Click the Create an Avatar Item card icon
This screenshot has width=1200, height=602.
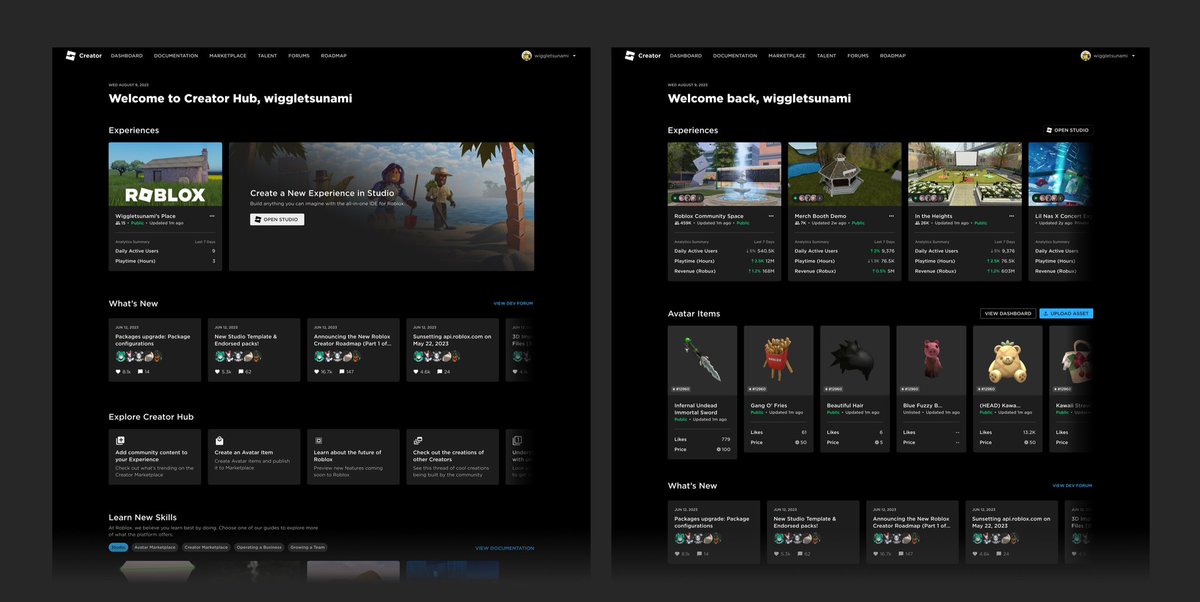pyautogui.click(x=219, y=440)
